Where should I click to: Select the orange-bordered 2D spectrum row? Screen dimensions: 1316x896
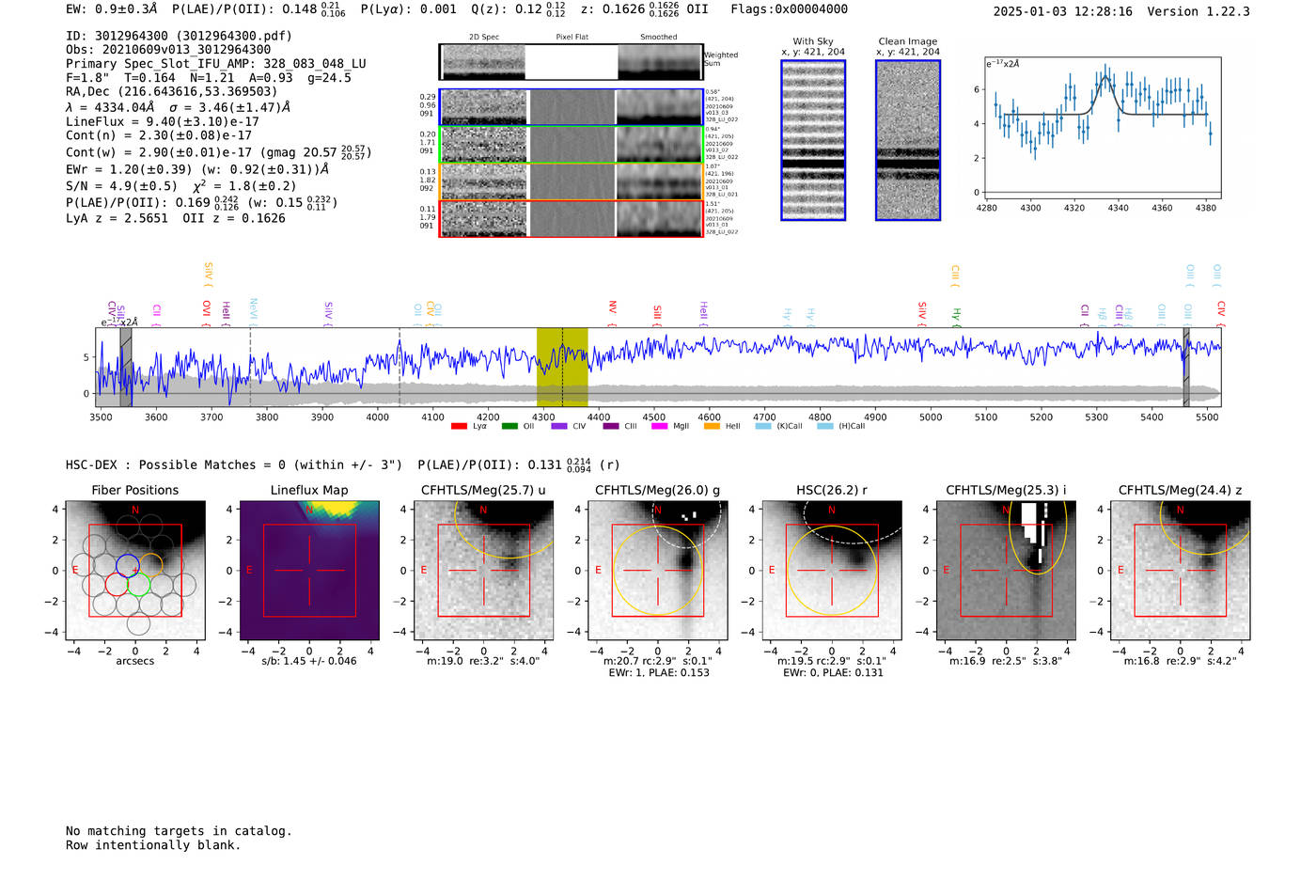[571, 181]
